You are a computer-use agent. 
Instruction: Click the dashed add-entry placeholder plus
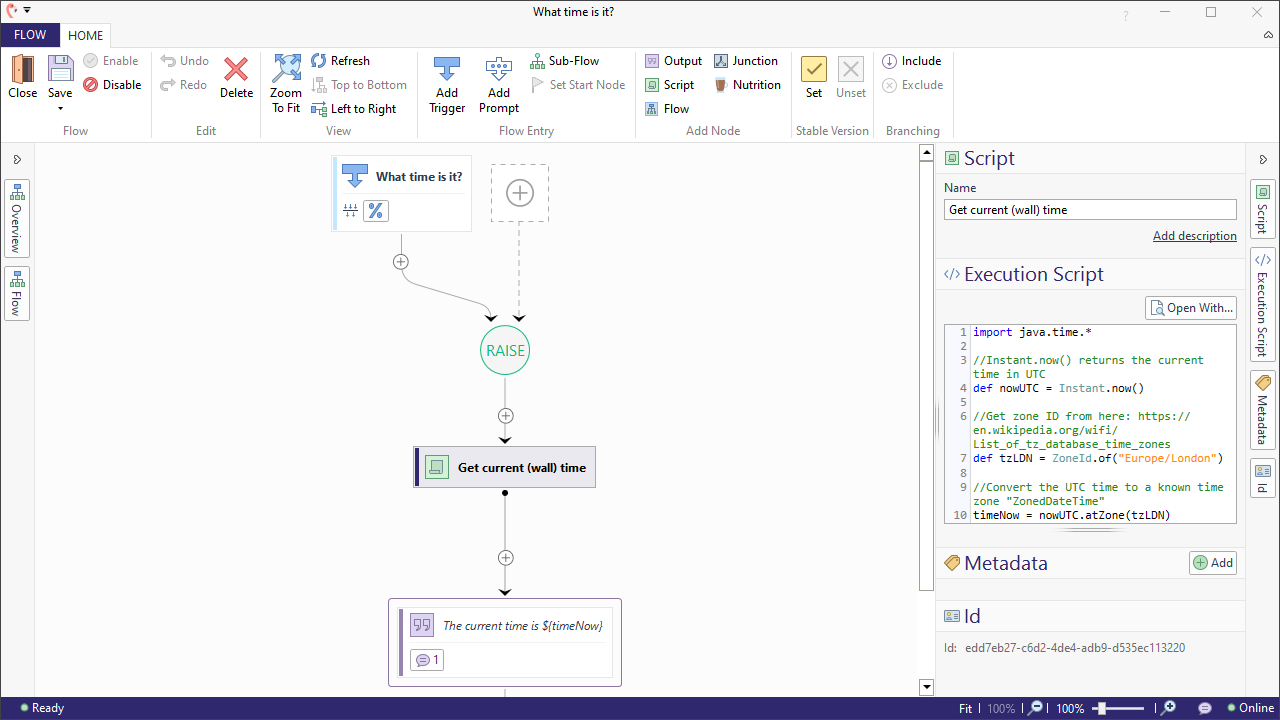[x=520, y=193]
